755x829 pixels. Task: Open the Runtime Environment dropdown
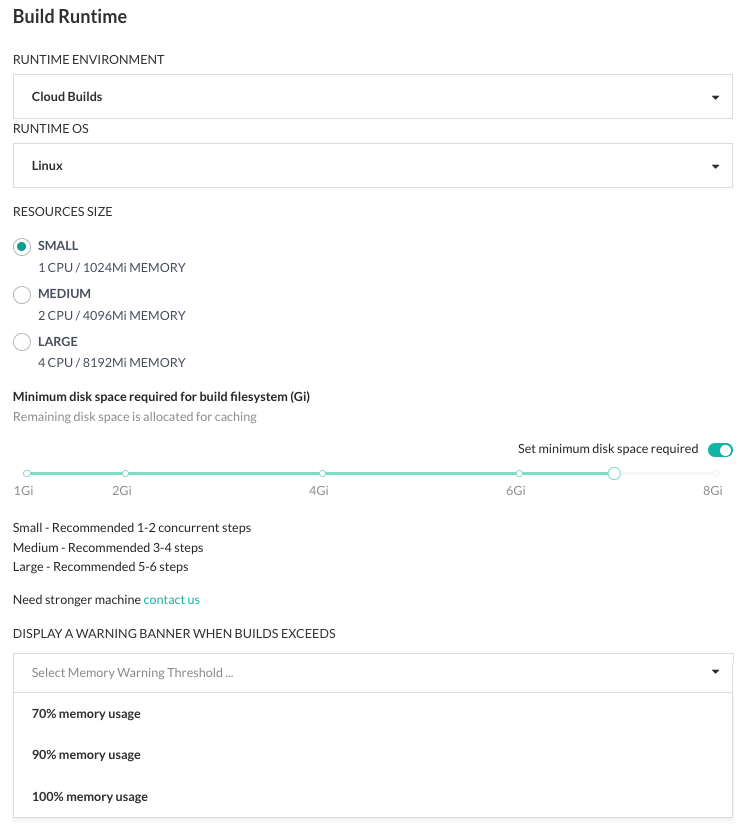coord(372,97)
